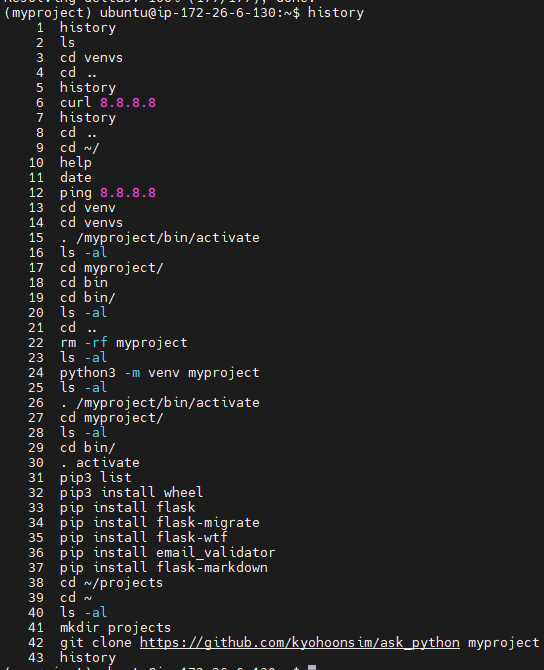Click the 'mkdir projects' history line

(115, 628)
